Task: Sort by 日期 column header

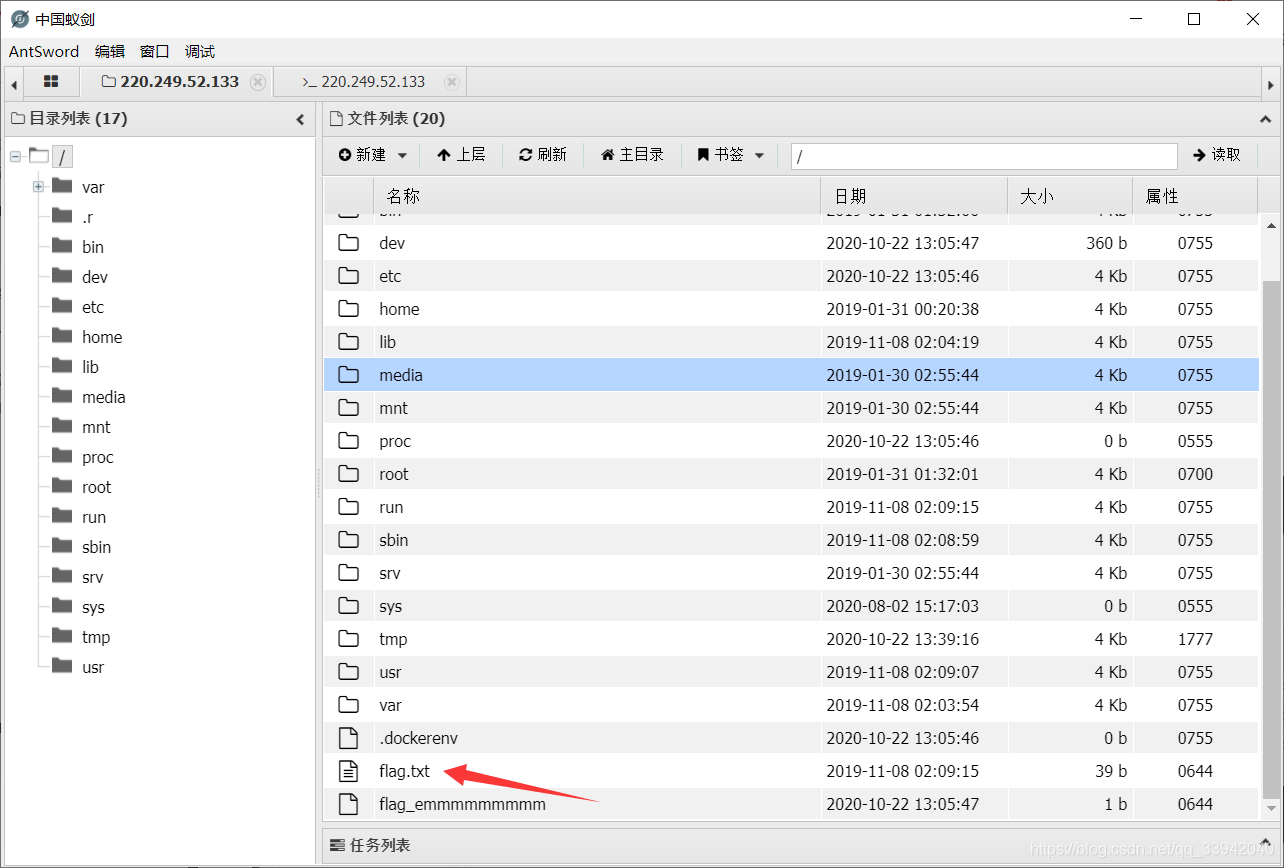Action: [x=914, y=196]
